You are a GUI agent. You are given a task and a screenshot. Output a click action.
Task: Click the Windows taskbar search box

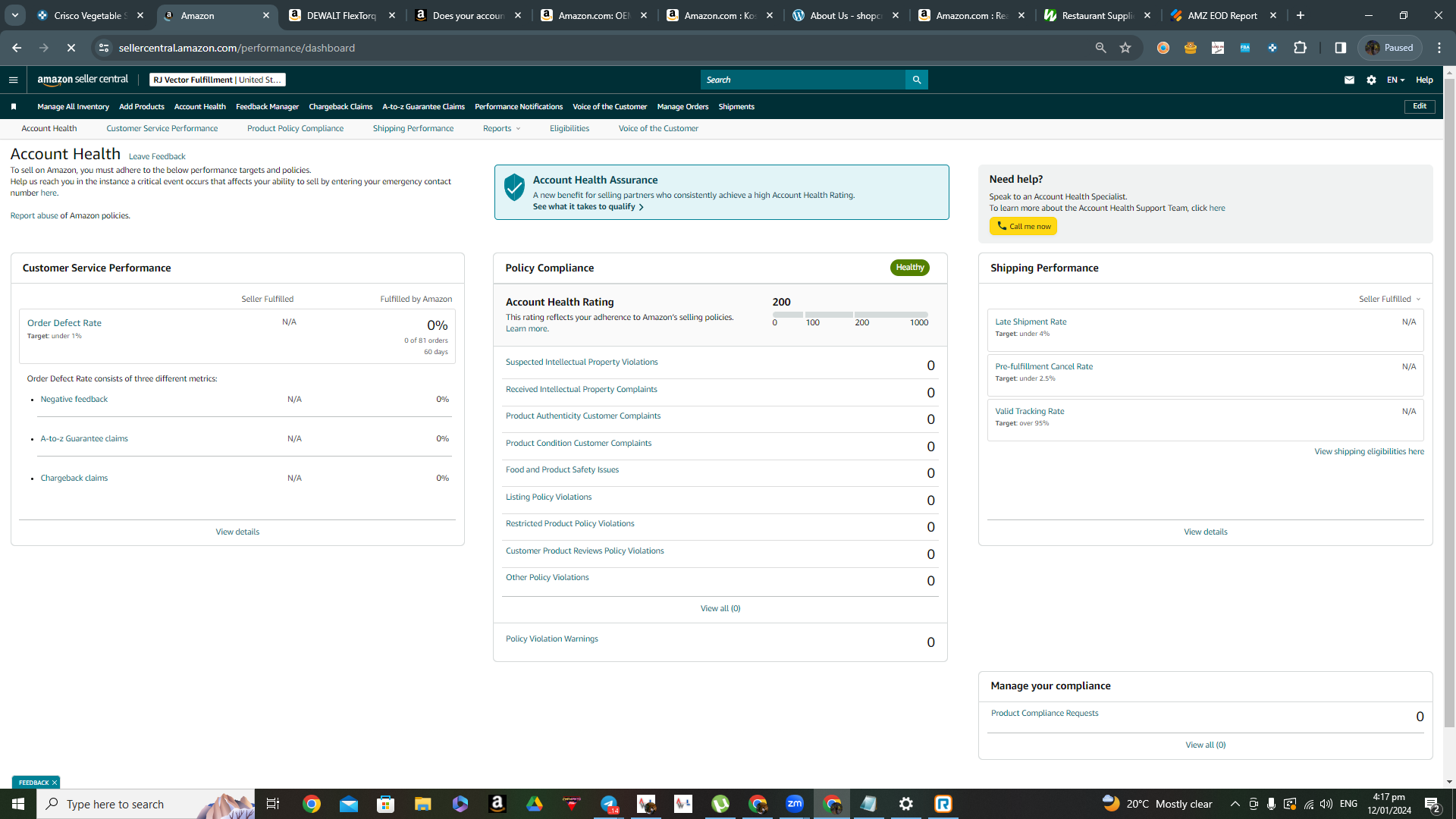coord(146,804)
